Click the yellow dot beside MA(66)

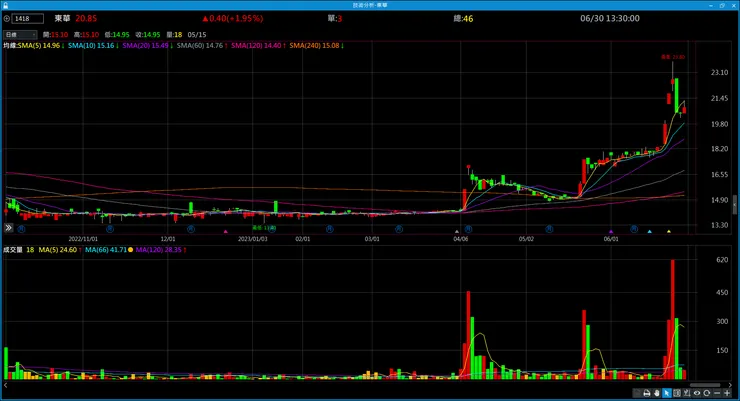131,250
